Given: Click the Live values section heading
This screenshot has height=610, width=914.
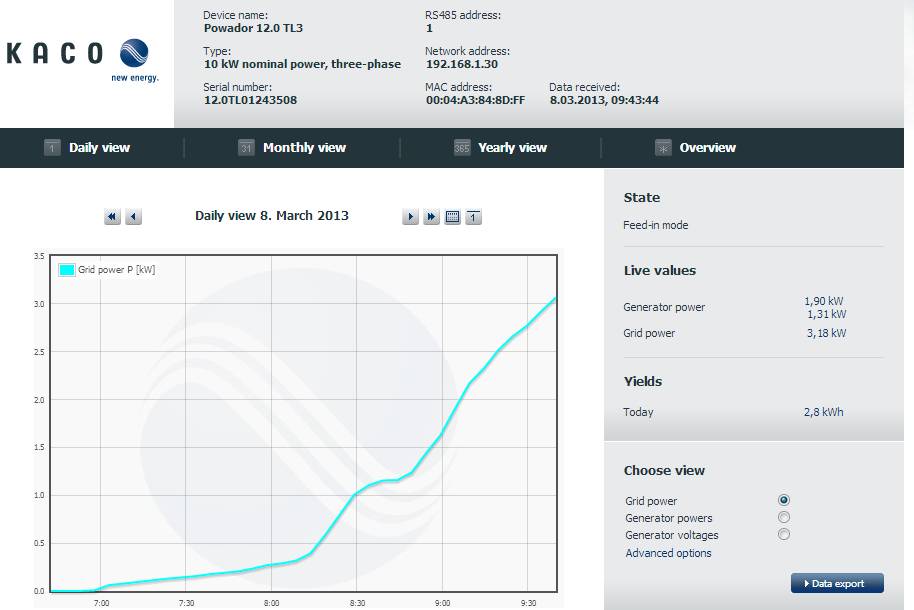Looking at the screenshot, I should 660,271.
